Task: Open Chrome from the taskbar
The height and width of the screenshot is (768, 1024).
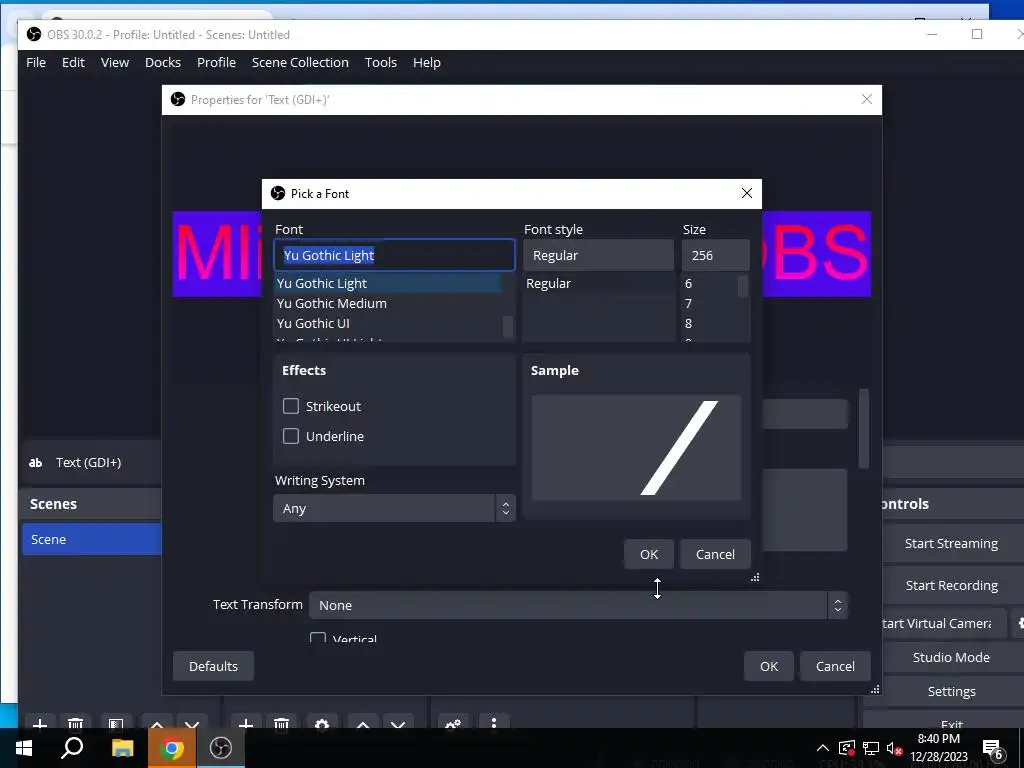Action: [171, 748]
